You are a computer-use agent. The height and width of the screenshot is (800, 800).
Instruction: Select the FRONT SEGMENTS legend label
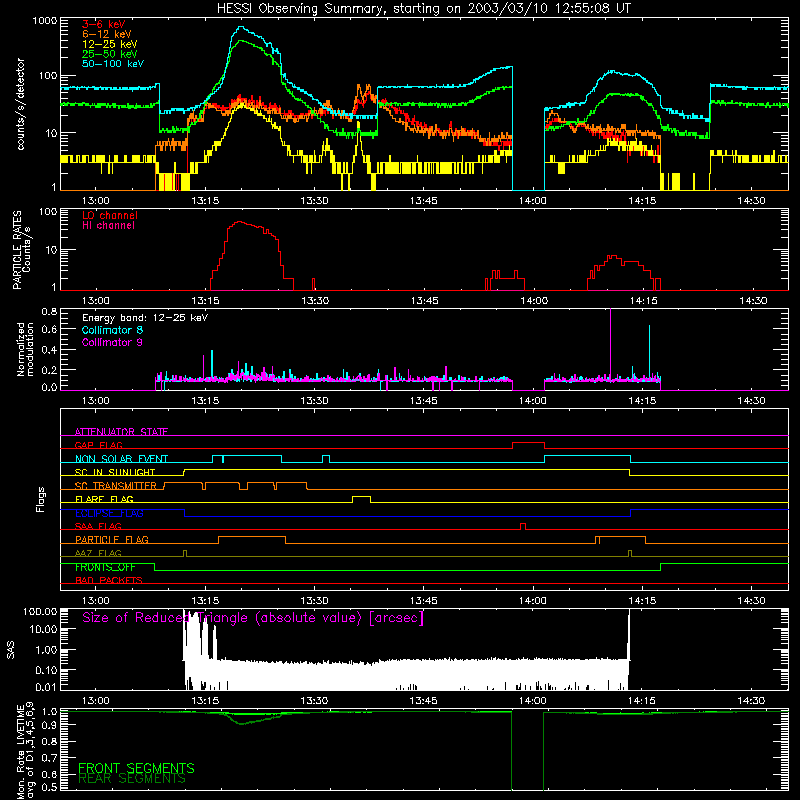[x=136, y=768]
